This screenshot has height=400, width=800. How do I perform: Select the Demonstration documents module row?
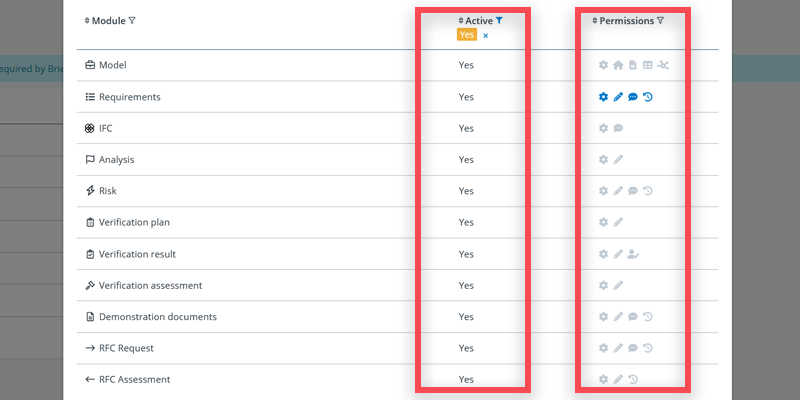point(157,317)
